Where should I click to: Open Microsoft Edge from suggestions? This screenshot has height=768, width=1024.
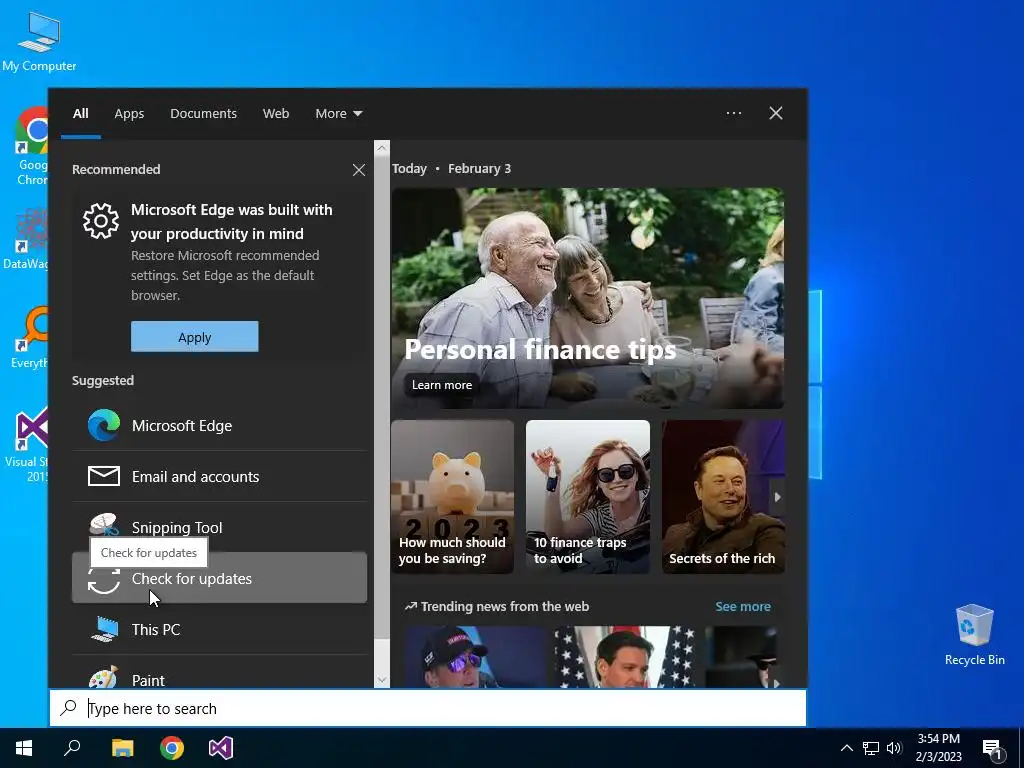(219, 425)
